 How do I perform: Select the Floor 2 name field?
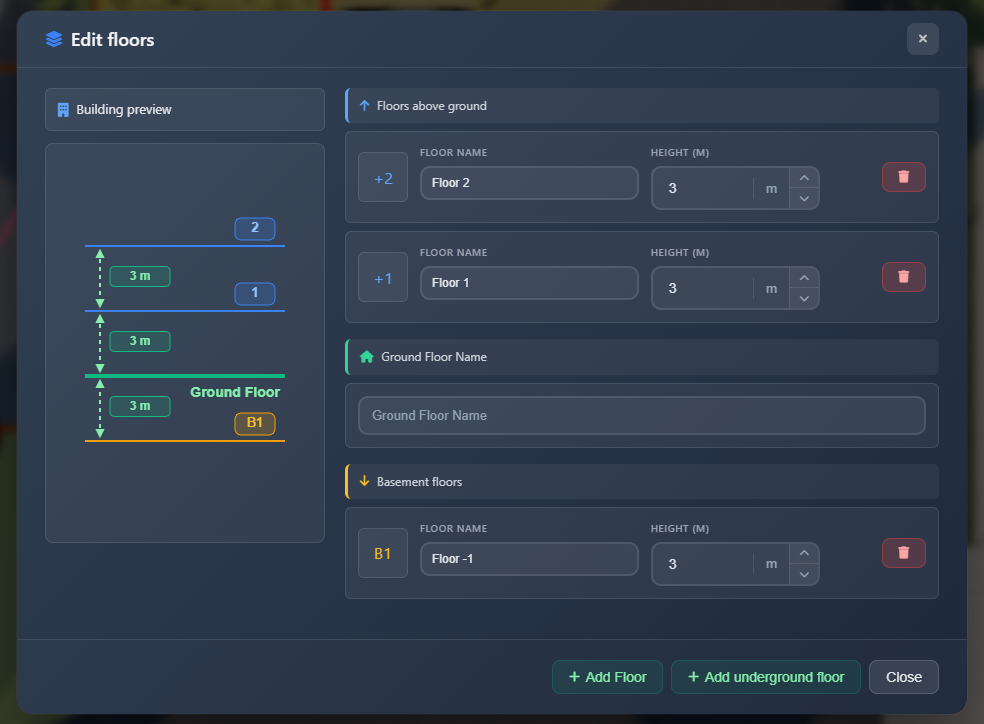529,183
